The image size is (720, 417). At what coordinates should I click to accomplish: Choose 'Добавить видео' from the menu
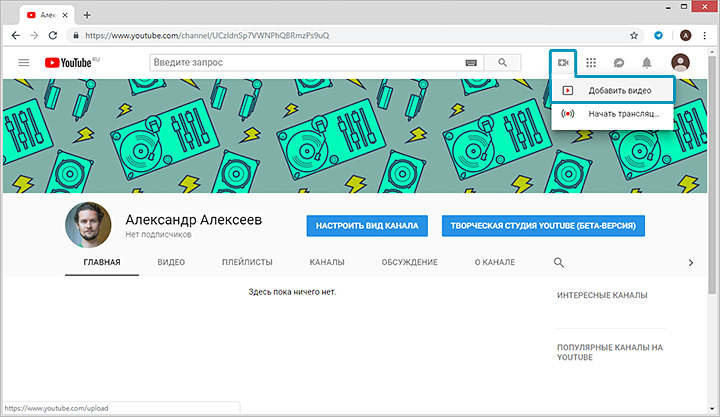[612, 90]
